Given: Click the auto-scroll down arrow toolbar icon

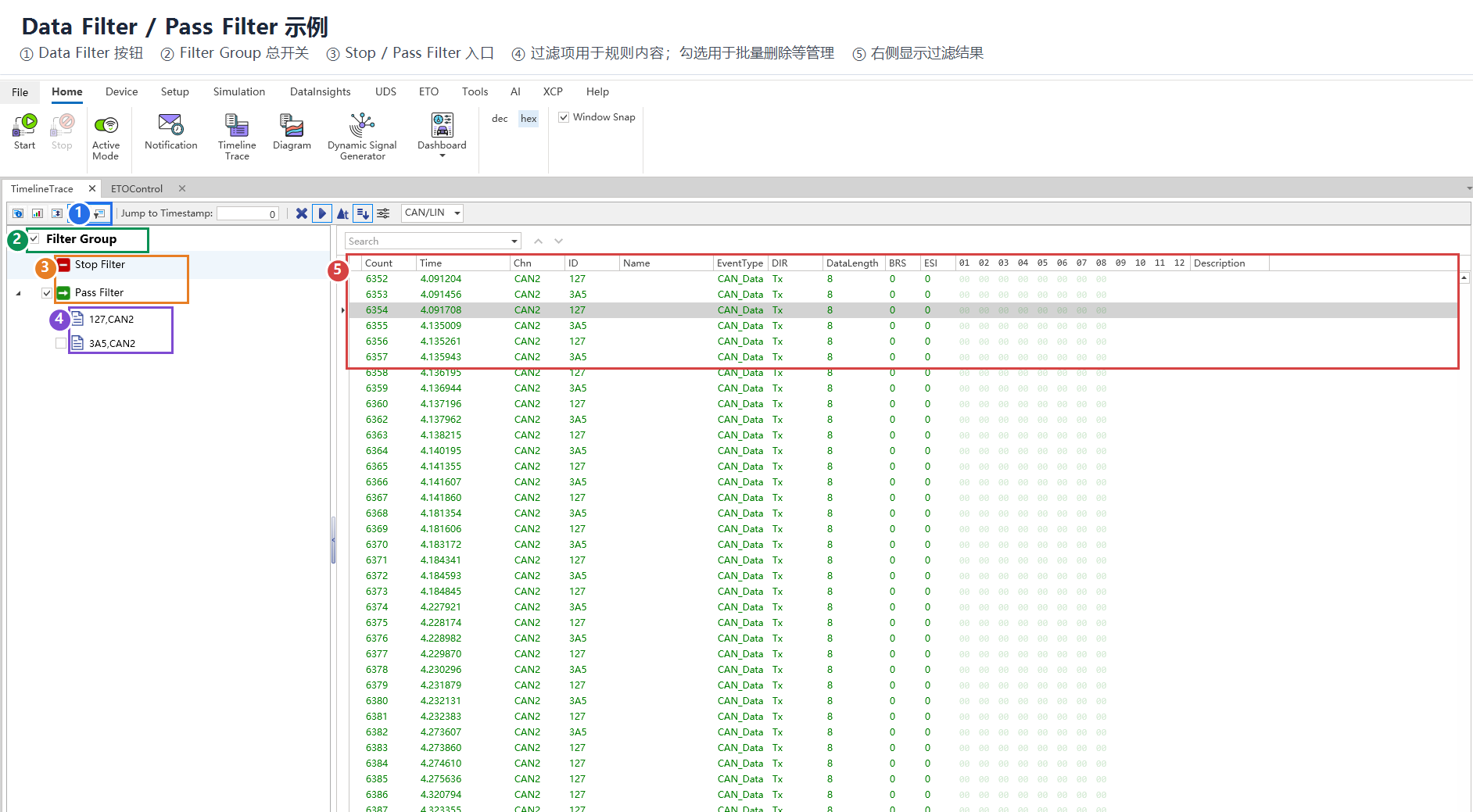Looking at the screenshot, I should (x=363, y=213).
